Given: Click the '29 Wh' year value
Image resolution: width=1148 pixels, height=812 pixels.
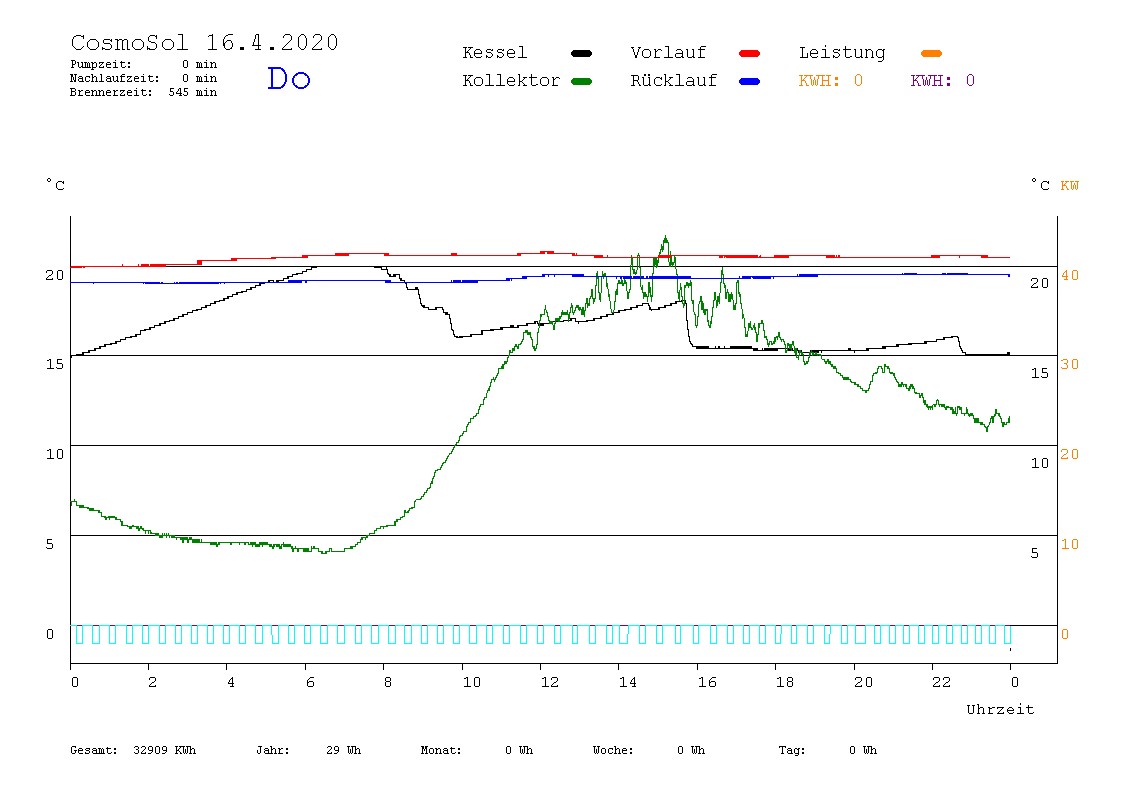Looking at the screenshot, I should coord(343,750).
